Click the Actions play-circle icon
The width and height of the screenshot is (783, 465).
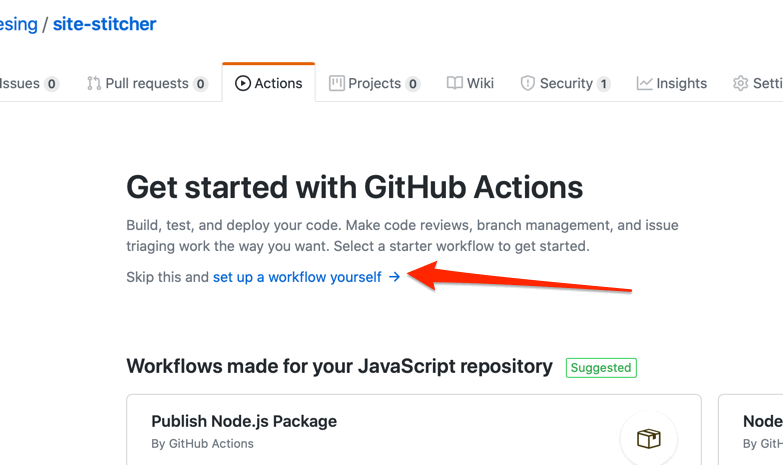point(243,83)
